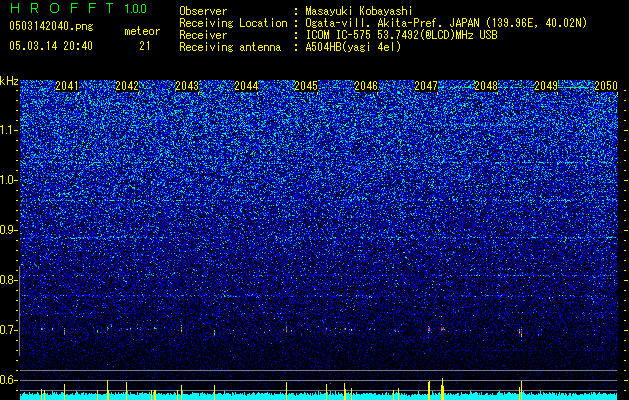This screenshot has height=400, width=629.
Task: Select observer name Masayuki Kobayashi
Action: click(359, 11)
